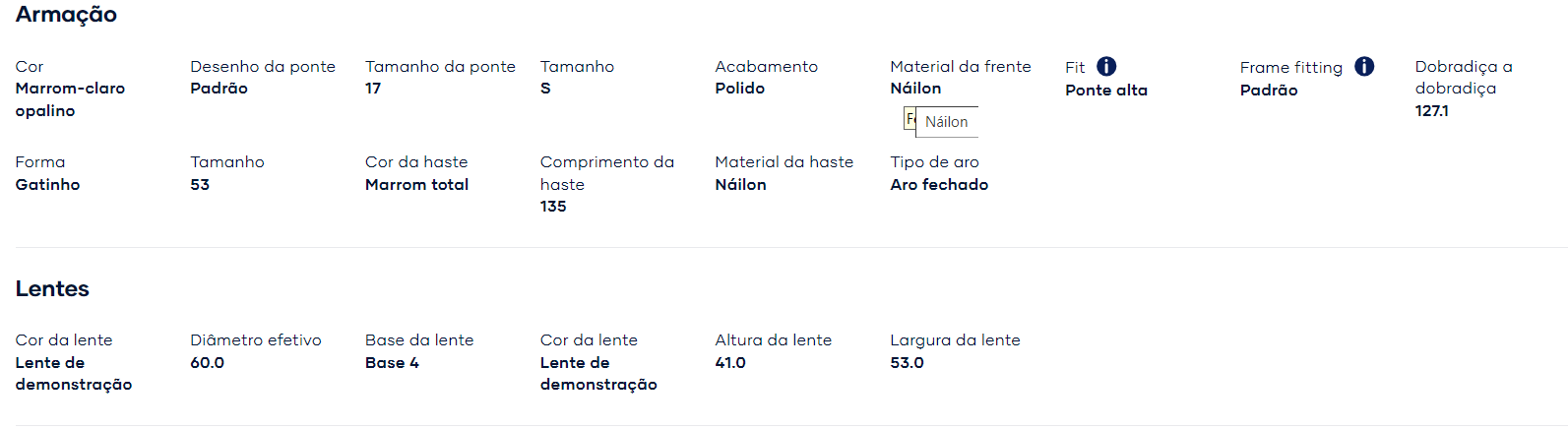
Task: Click the Gatinho shape value
Action: 47,184
